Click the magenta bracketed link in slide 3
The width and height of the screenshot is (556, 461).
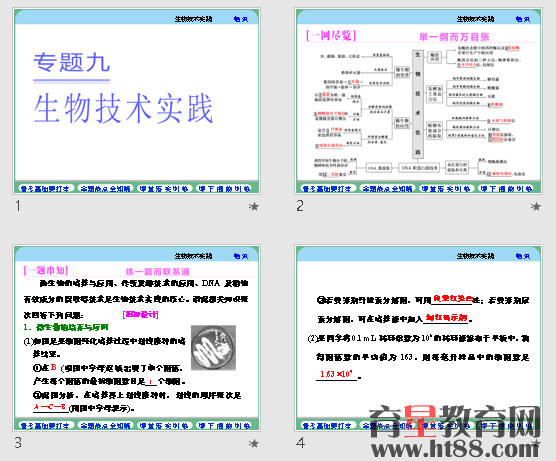pyautogui.click(x=140, y=315)
